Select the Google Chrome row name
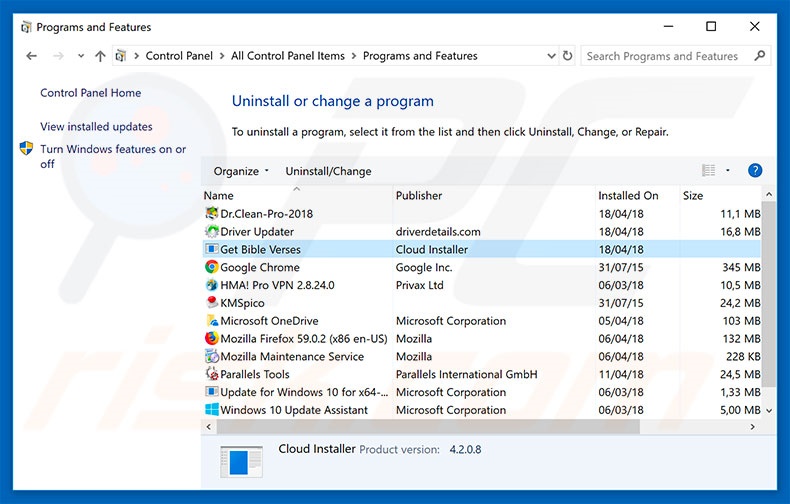 (260, 267)
